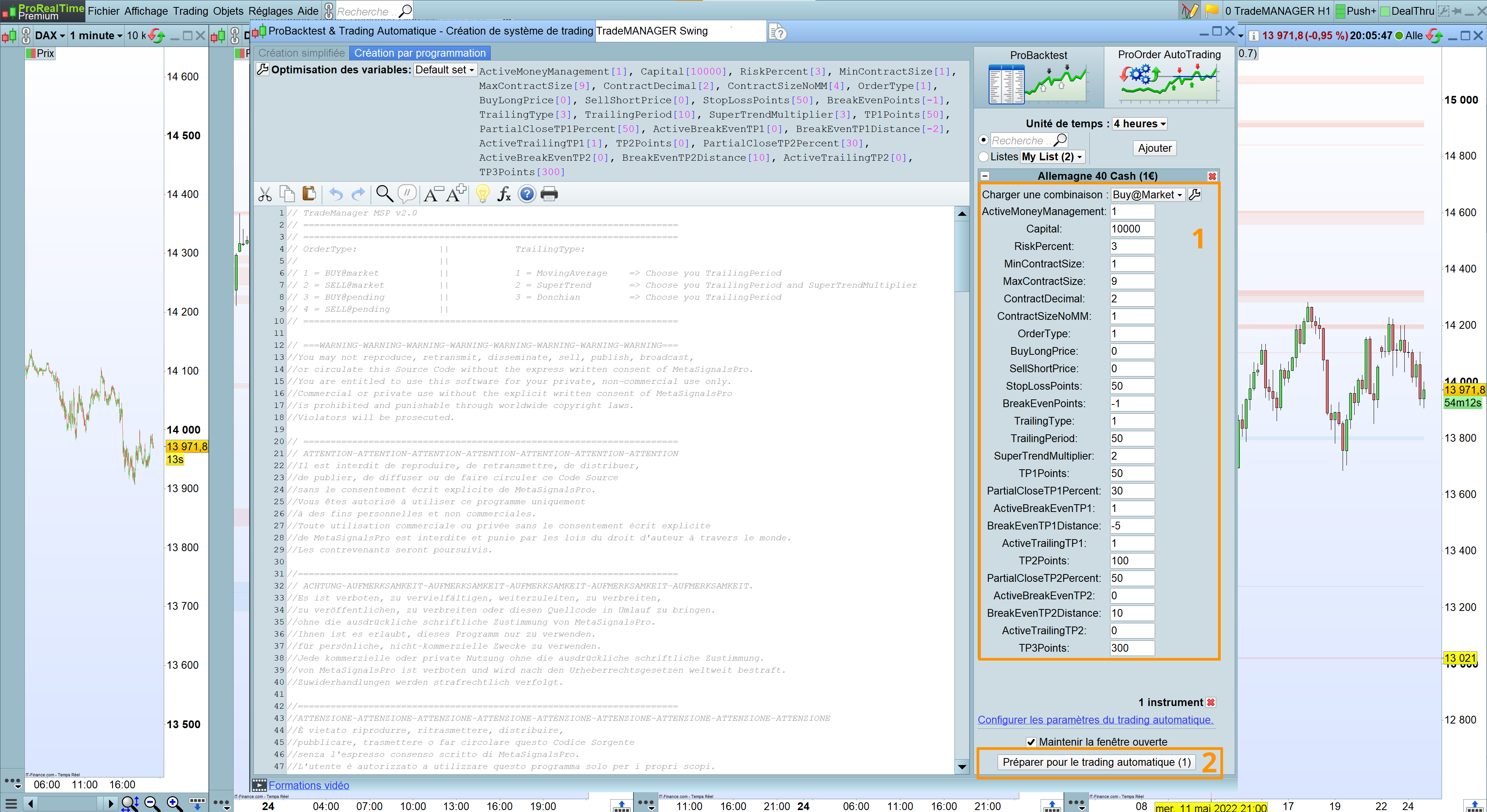The height and width of the screenshot is (812, 1487).
Task: Open the Trading menu
Action: click(191, 11)
